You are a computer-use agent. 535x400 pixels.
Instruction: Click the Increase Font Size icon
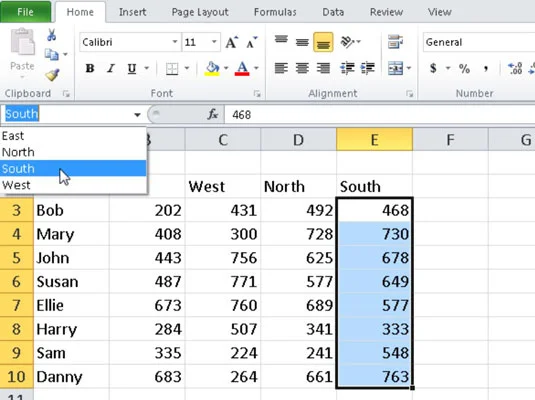(x=232, y=42)
